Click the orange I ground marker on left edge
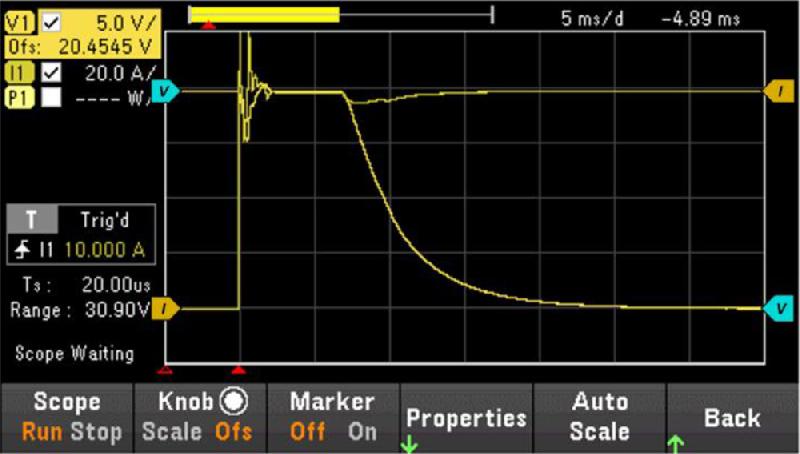 pyautogui.click(x=167, y=309)
